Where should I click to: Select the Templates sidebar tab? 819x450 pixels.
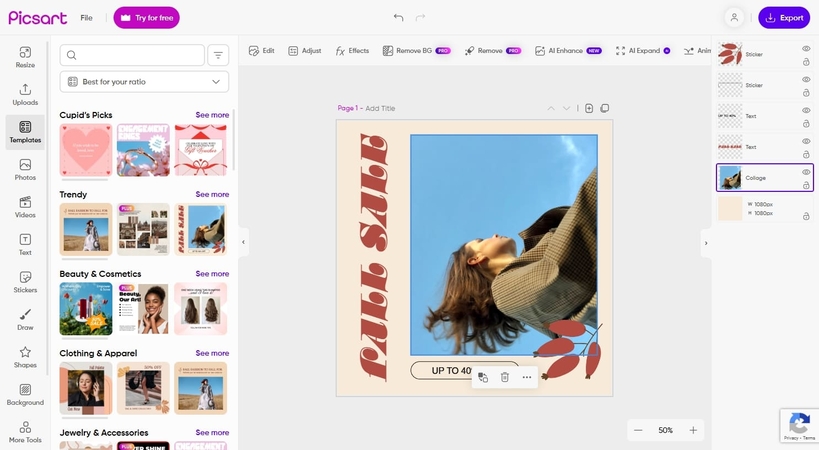(25, 133)
